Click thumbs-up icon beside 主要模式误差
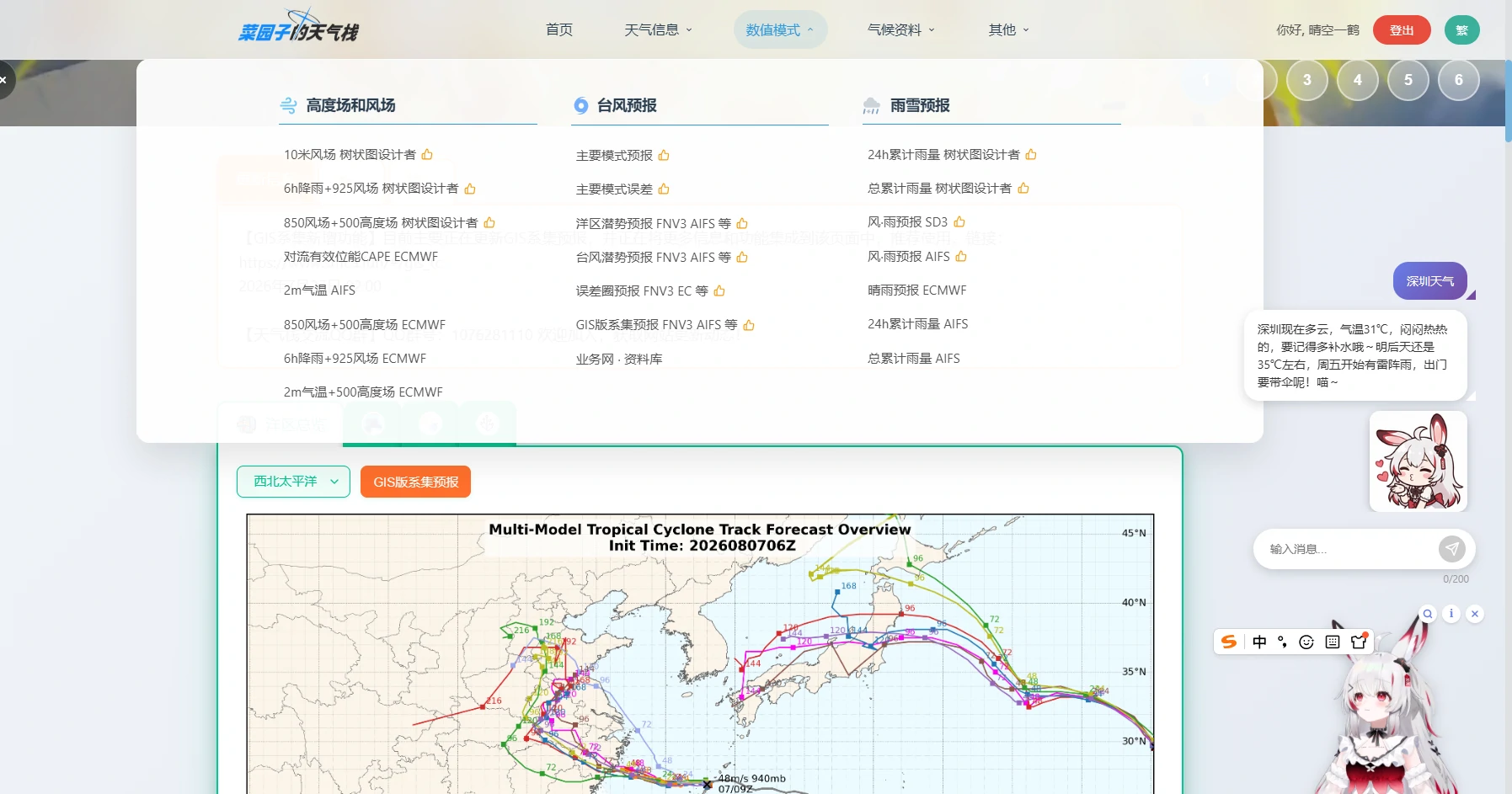The width and height of the screenshot is (1512, 794). click(664, 189)
